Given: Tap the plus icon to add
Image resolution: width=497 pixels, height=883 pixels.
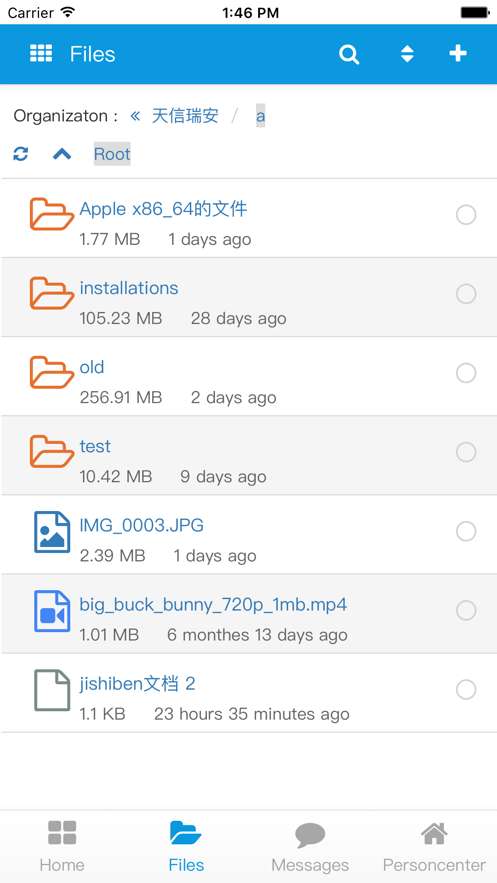Looking at the screenshot, I should point(458,53).
